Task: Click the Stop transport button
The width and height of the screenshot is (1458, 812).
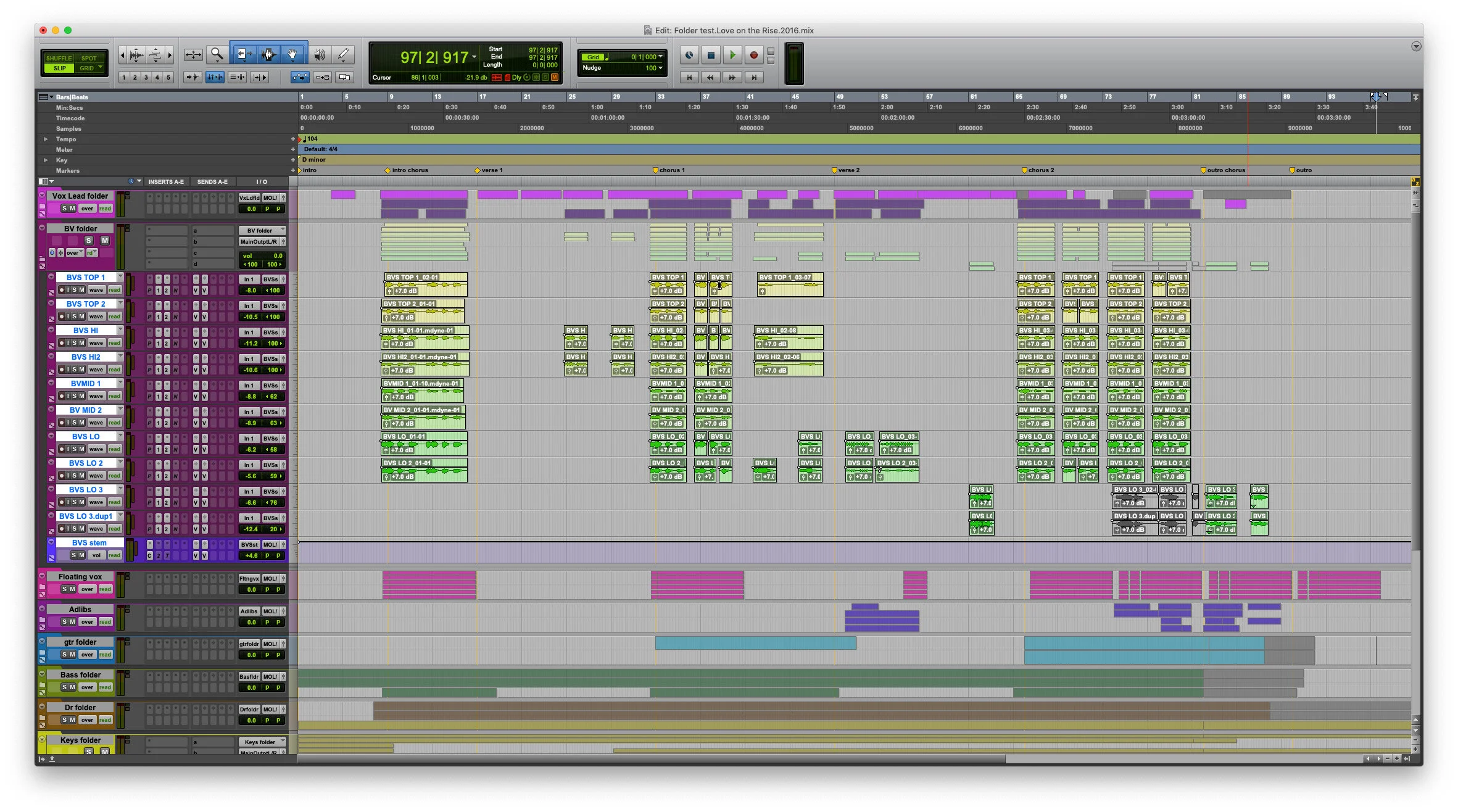Action: pos(711,55)
